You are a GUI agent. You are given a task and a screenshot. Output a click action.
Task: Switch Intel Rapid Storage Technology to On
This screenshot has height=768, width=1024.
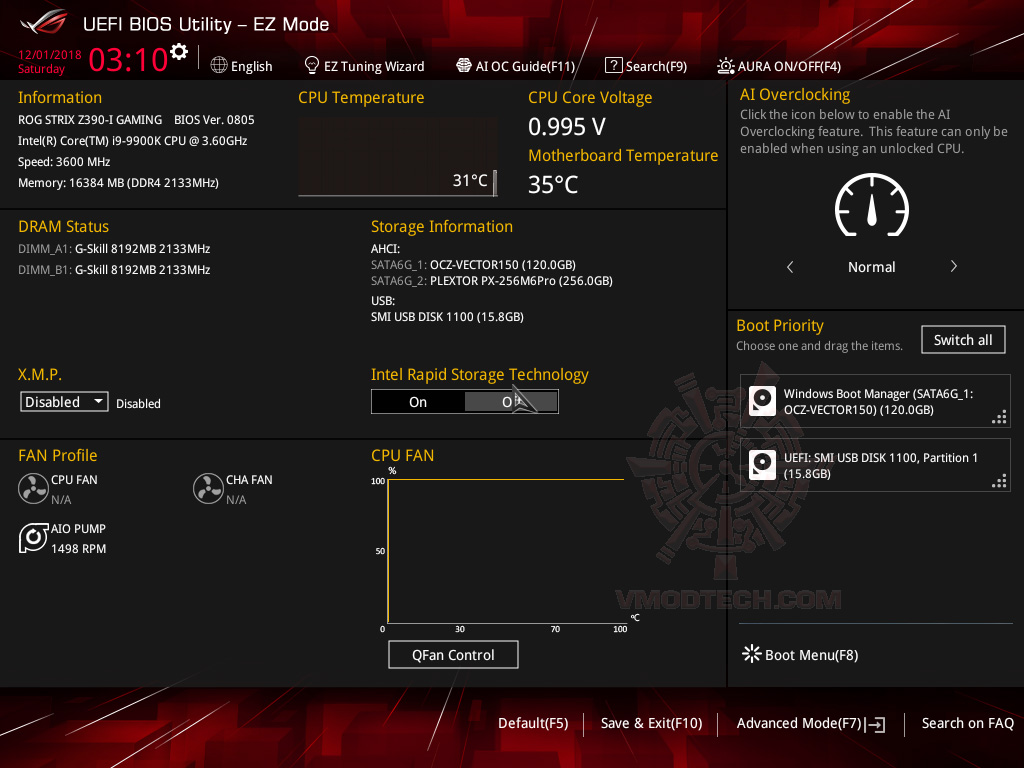tap(418, 401)
